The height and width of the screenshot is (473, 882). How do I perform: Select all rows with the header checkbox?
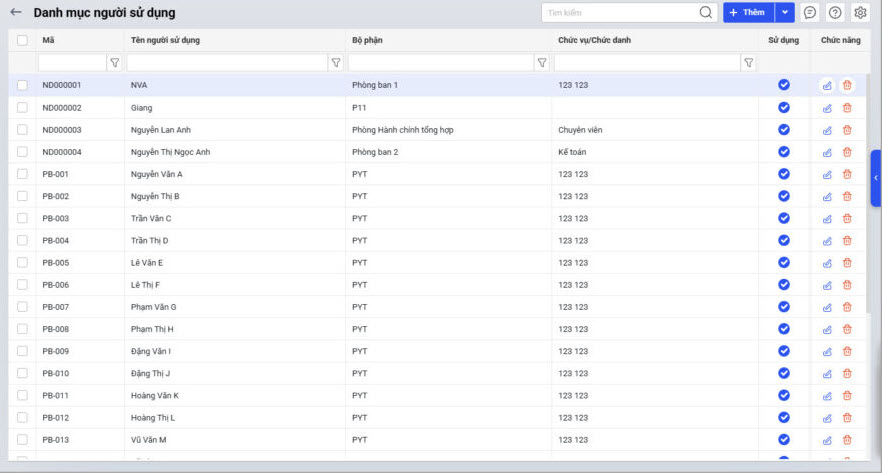(x=22, y=40)
